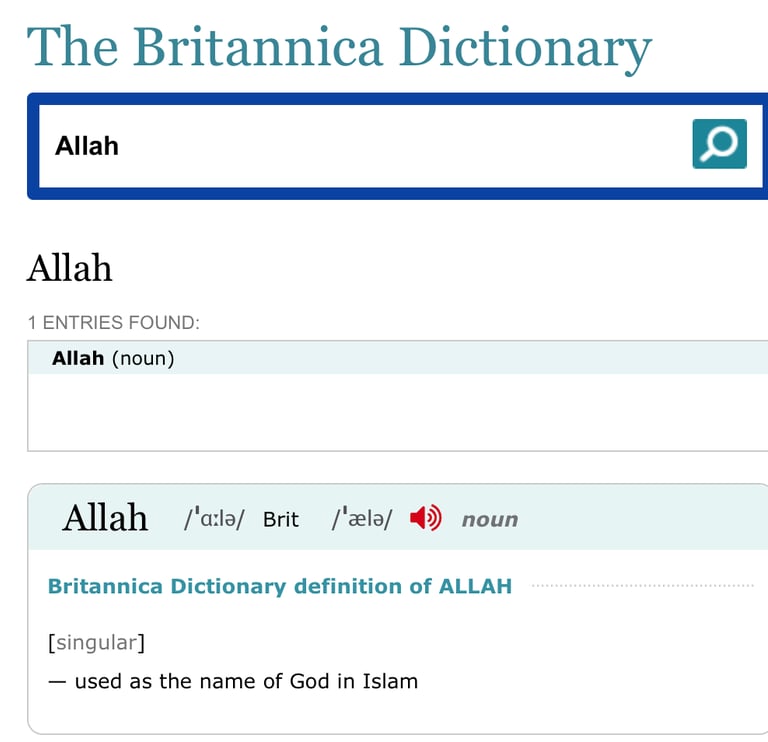Click the Allah headword in entry card
Image resolution: width=768 pixels, height=742 pixels.
coord(105,518)
